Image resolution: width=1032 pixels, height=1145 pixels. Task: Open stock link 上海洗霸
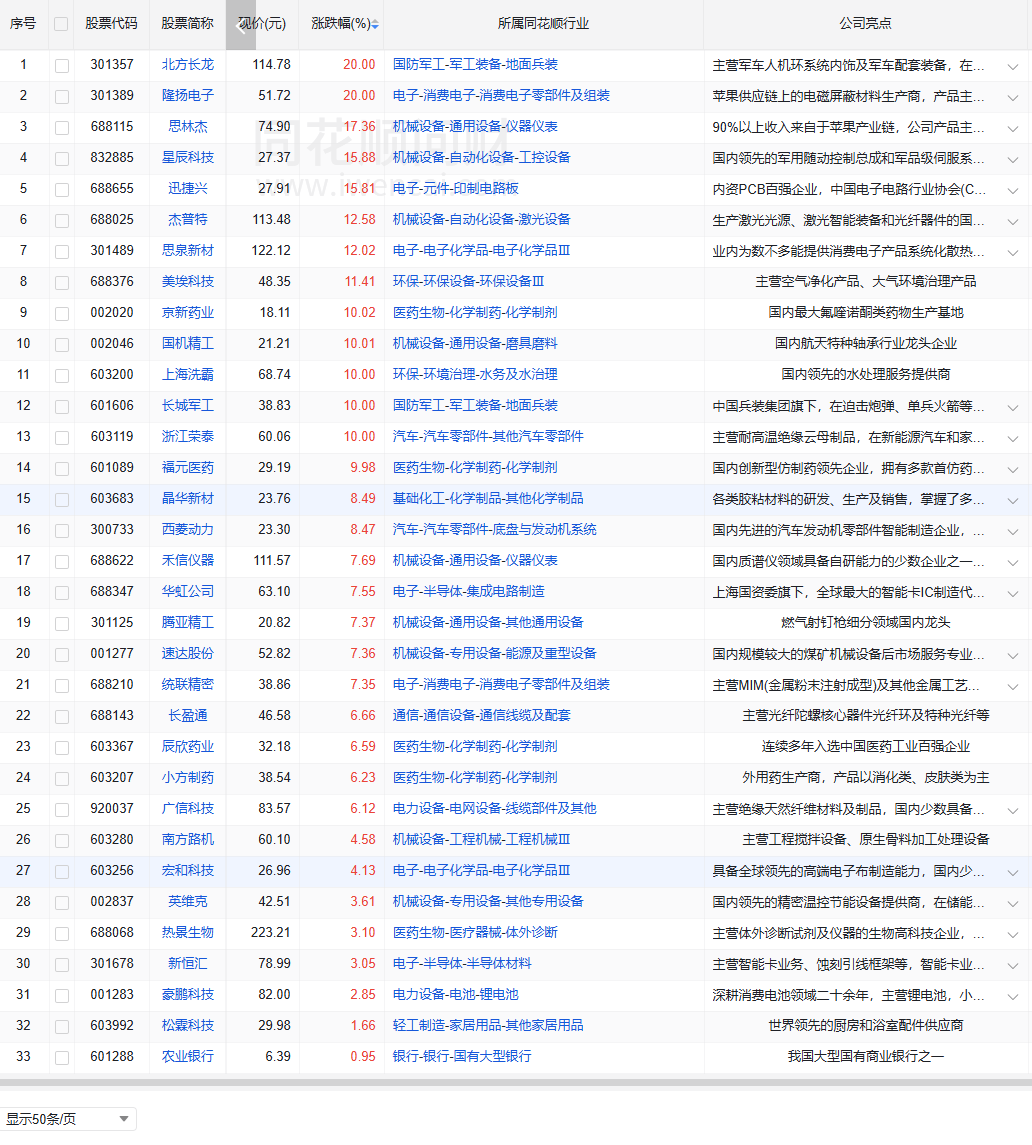[x=188, y=375]
